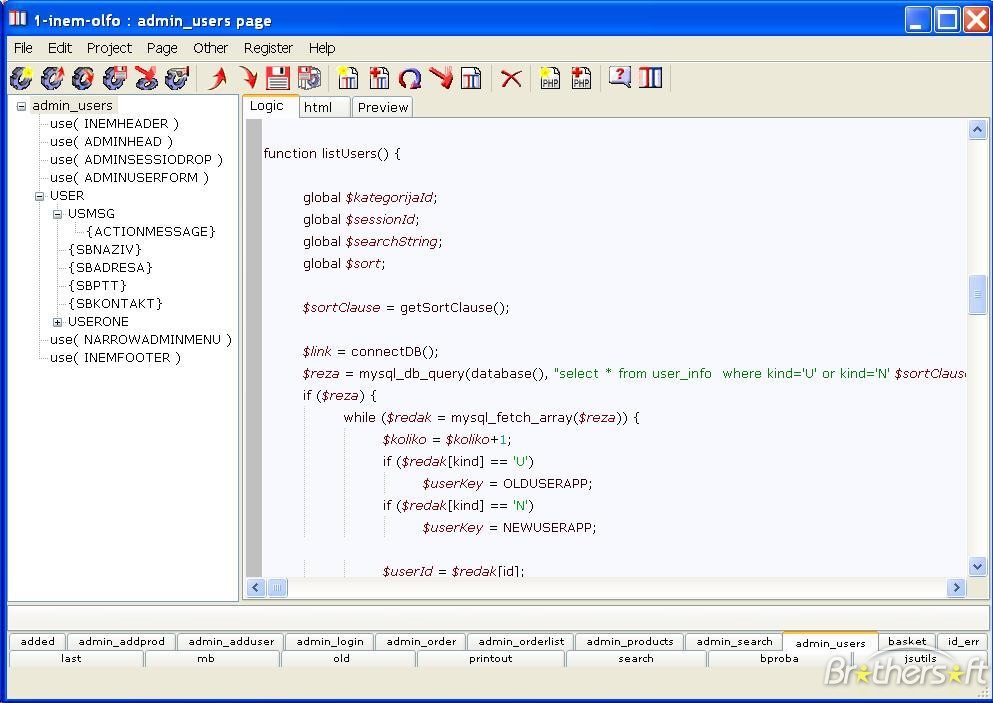Open the Project menu
Viewport: 993px width, 703px height.
(x=109, y=48)
